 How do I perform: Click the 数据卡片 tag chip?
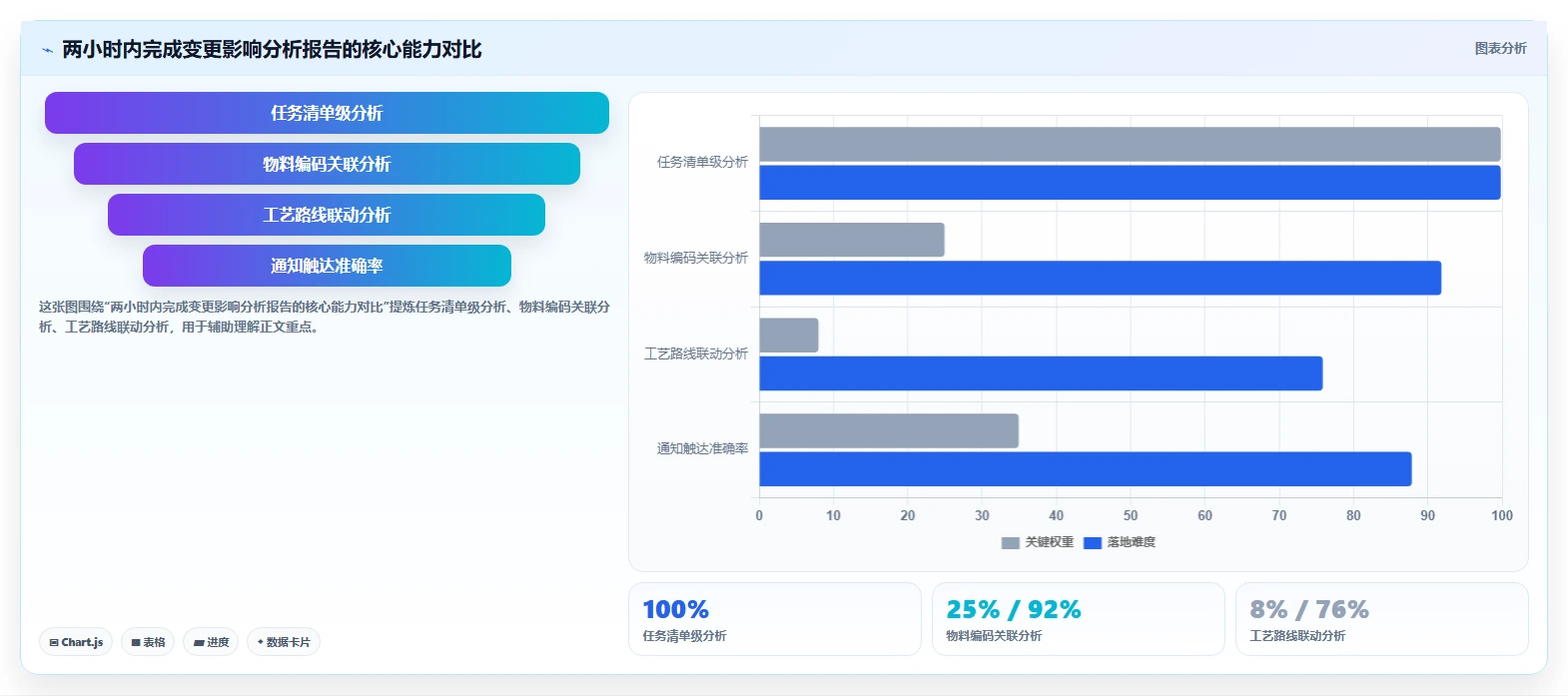tap(284, 642)
